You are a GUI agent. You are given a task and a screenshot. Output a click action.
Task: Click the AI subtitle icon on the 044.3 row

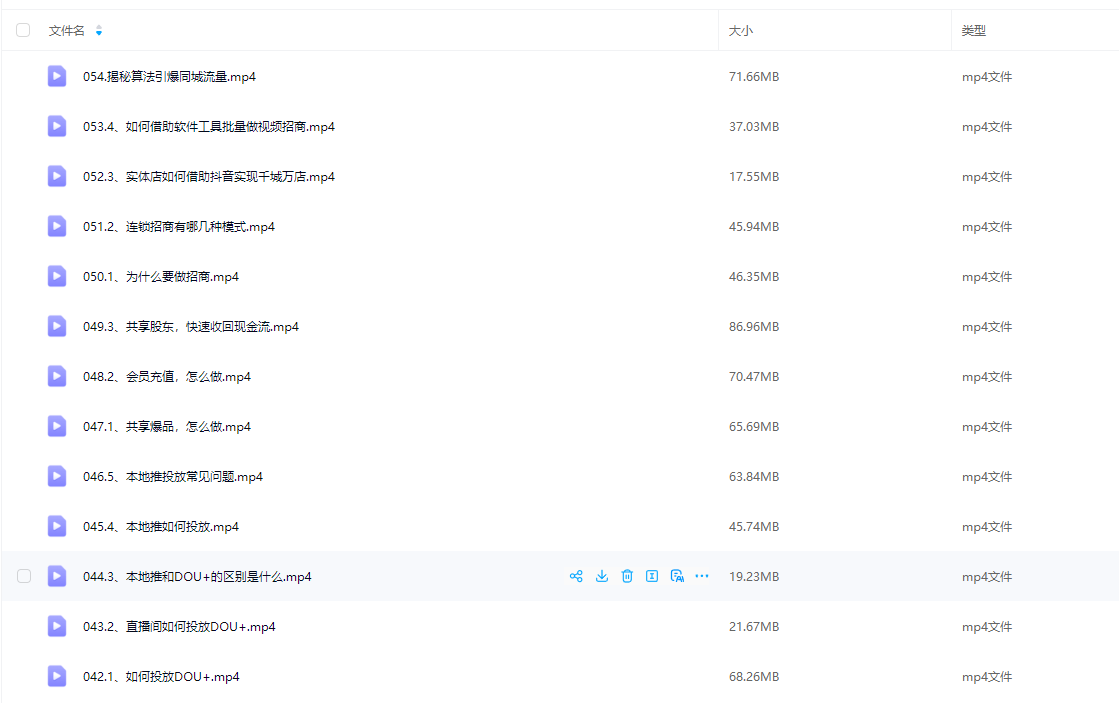tap(677, 576)
